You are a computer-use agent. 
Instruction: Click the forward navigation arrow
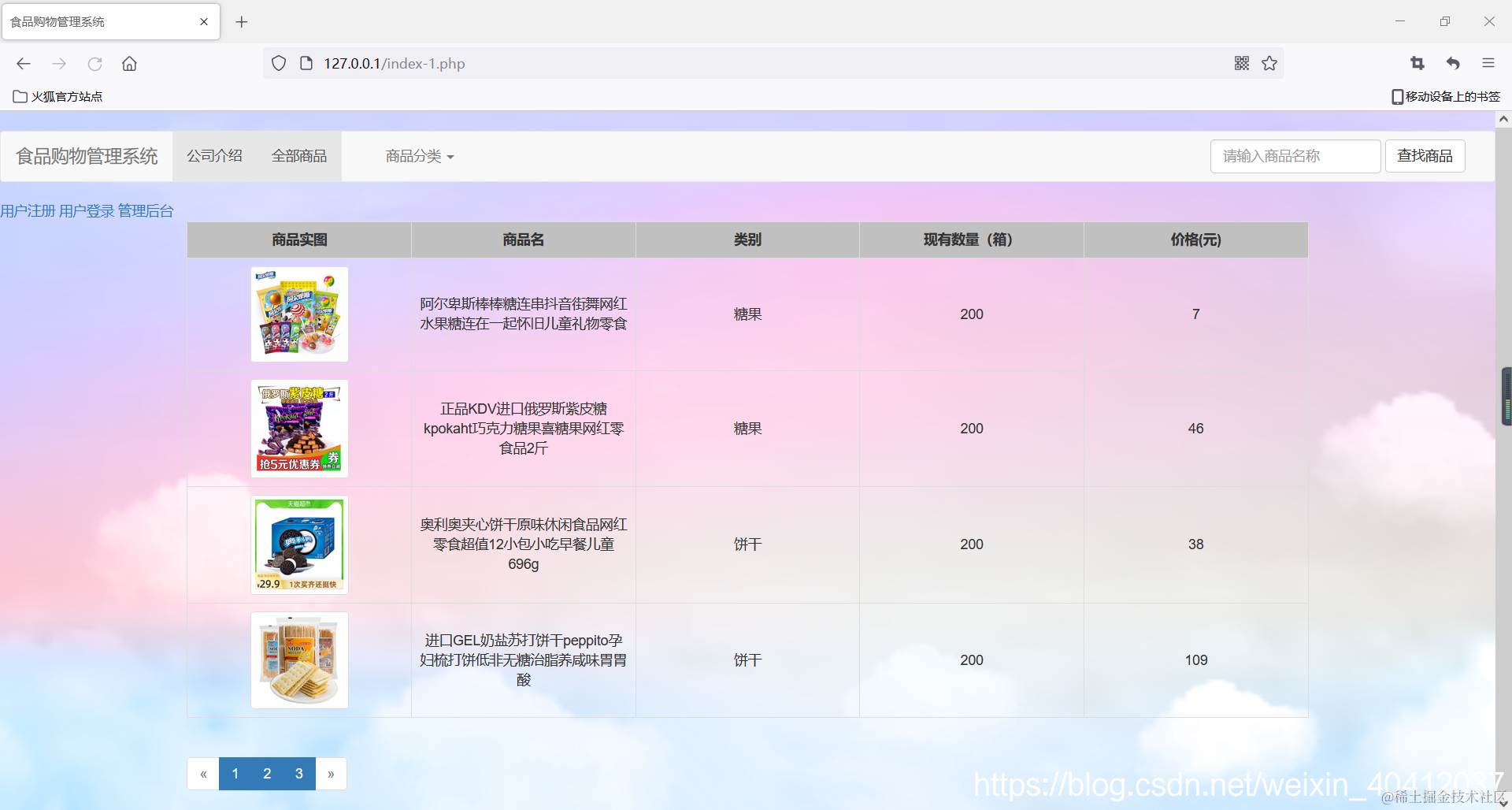(59, 64)
